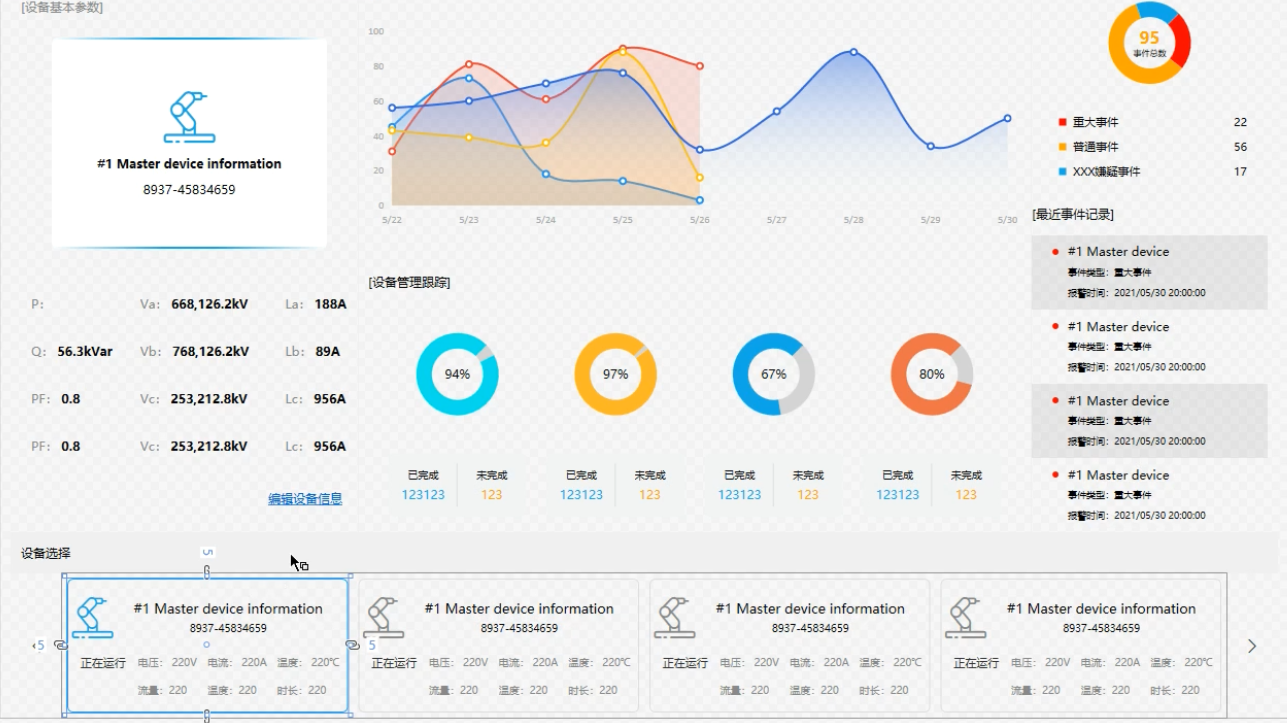
Task: Click serial 8937-45834659 in the large device card
Action: point(189,189)
